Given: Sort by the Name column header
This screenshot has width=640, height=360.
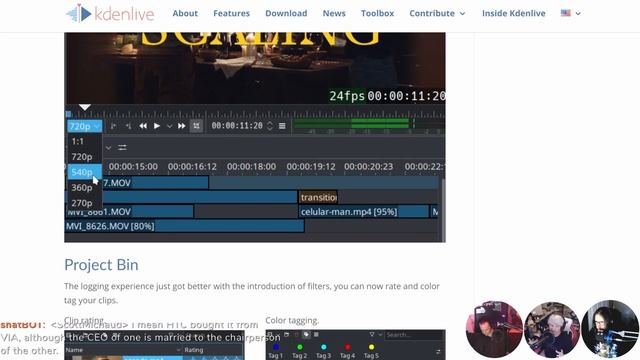Looking at the screenshot, I should pyautogui.click(x=74, y=350).
